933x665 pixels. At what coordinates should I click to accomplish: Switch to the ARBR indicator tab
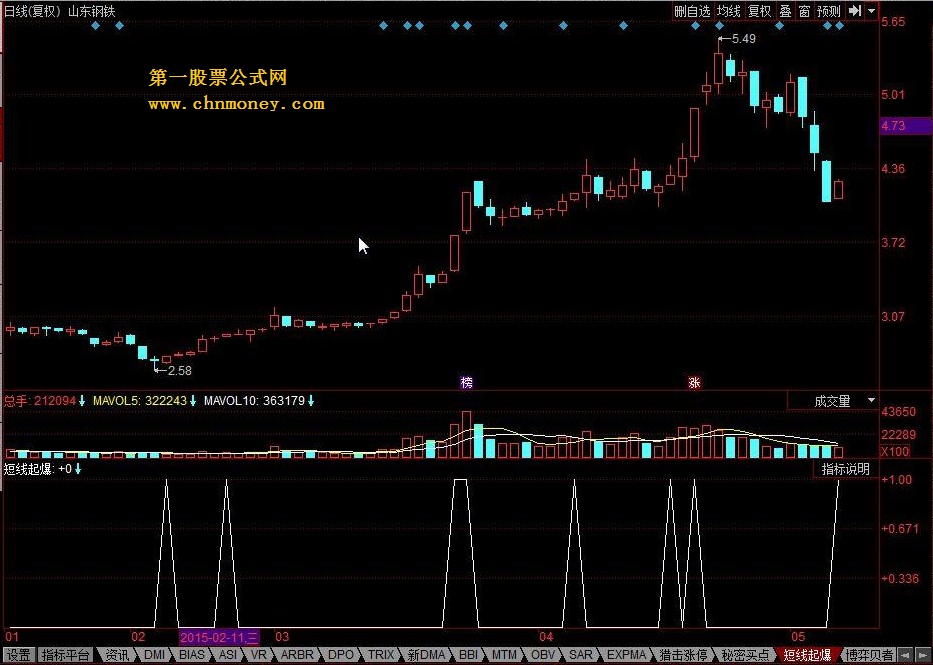[x=297, y=655]
